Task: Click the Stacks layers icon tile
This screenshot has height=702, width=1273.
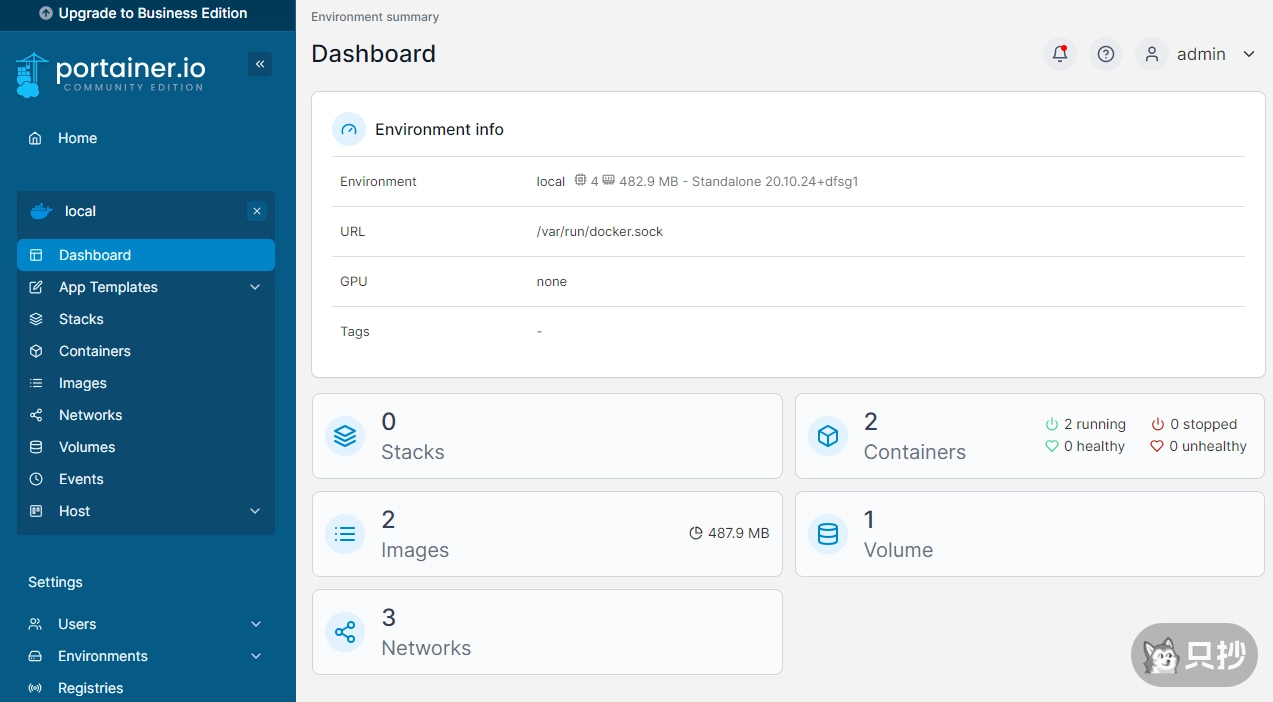Action: pos(346,436)
